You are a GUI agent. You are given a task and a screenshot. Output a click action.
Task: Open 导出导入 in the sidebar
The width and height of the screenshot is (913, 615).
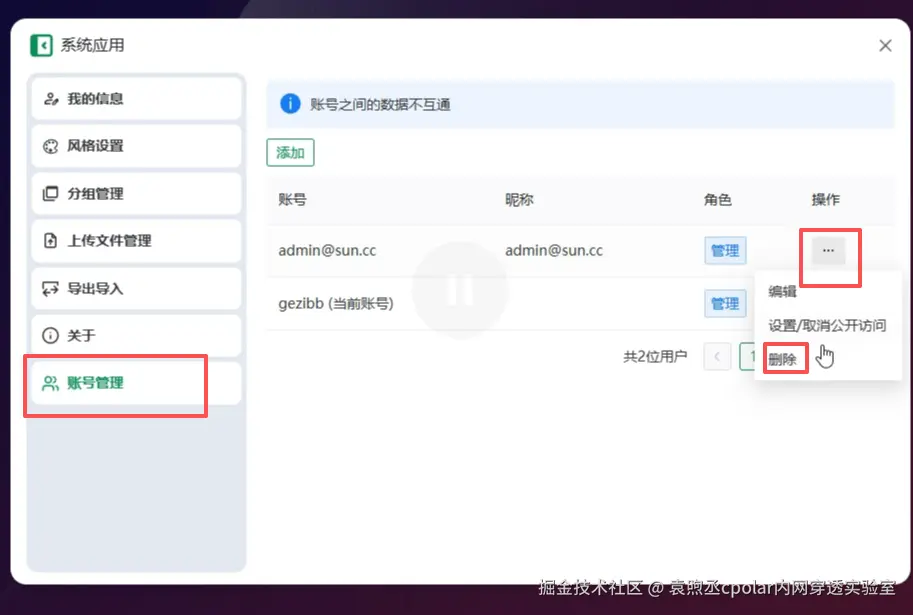pos(136,288)
